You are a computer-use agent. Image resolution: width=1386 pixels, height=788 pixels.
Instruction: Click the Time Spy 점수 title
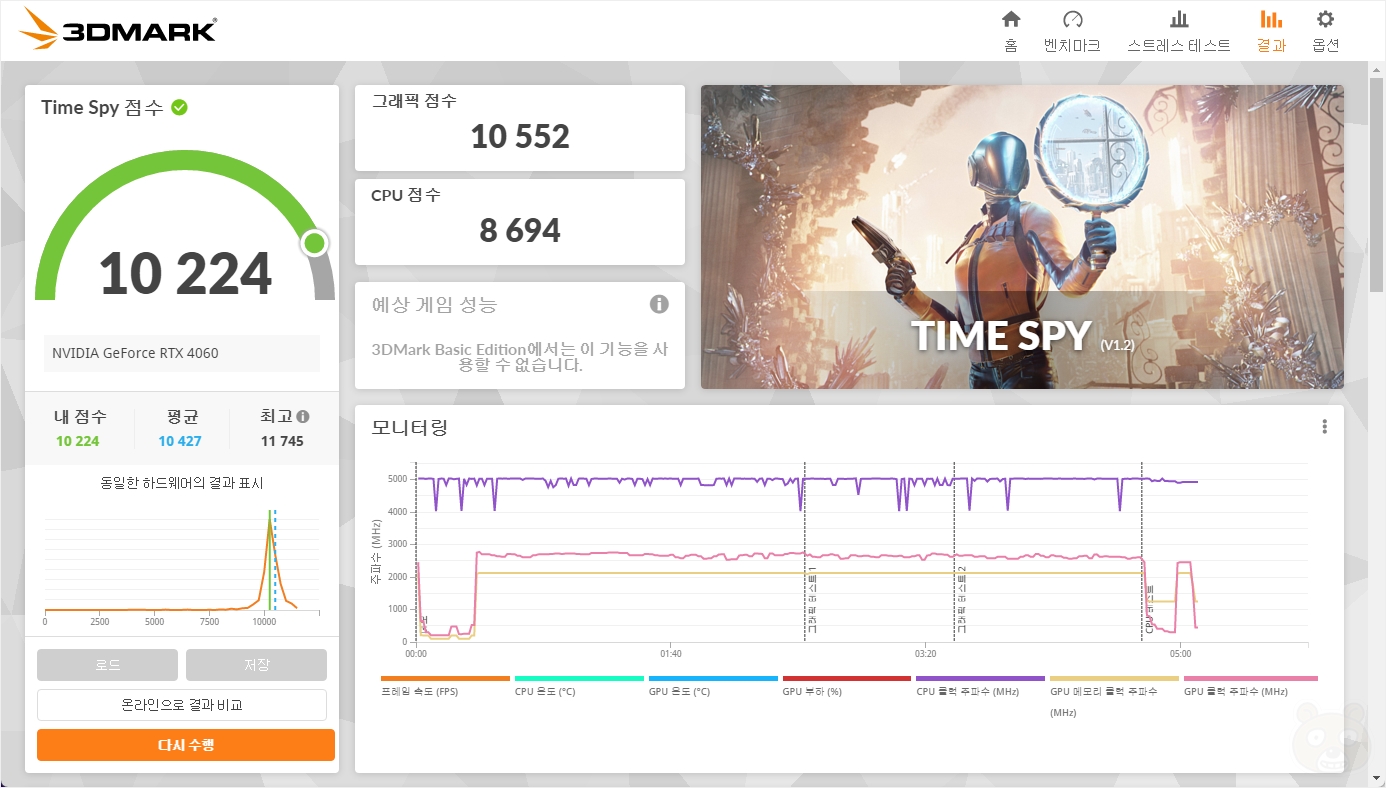102,108
